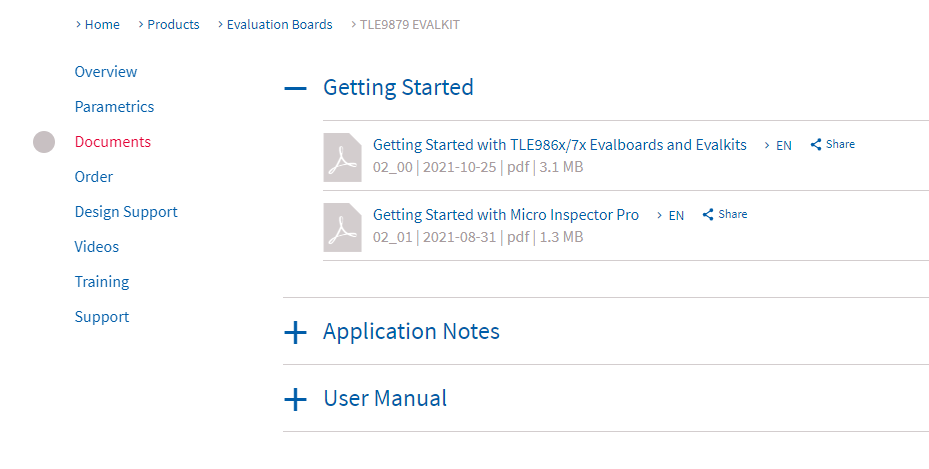Click metadata text 02_01 | 2021-08-31 | pdf | 1.3 MB
Image resolution: width=929 pixels, height=469 pixels.
[x=478, y=237]
